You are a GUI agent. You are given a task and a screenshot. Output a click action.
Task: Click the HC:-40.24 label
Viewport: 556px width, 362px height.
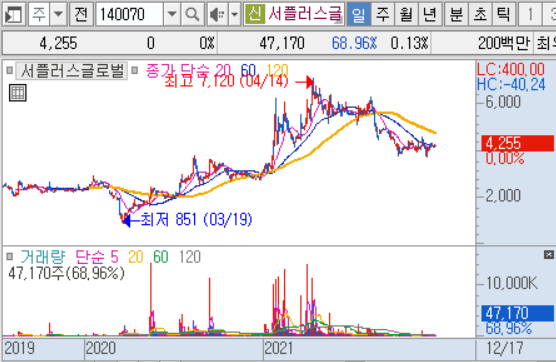(511, 84)
